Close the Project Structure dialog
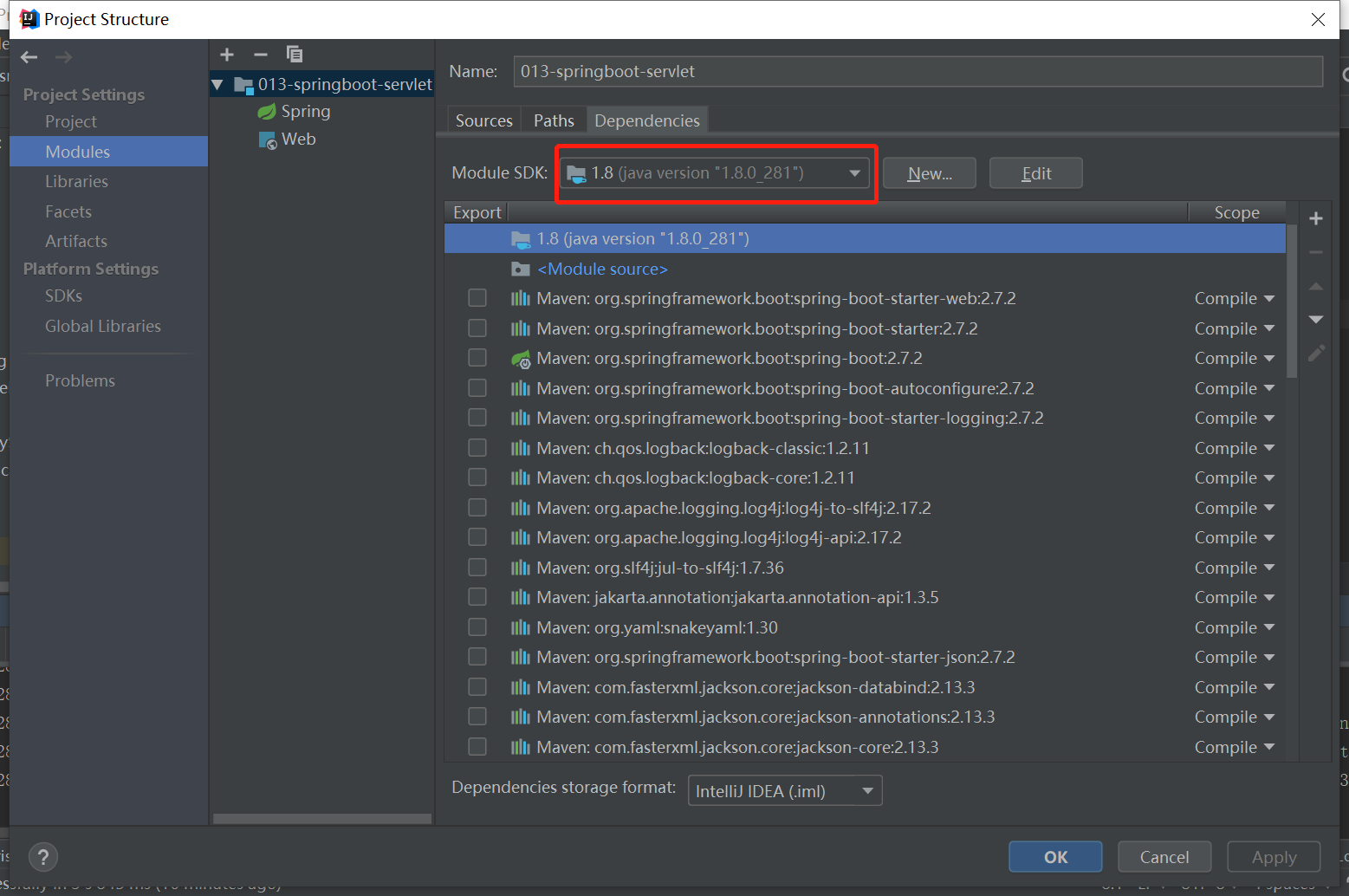This screenshot has height=896, width=1349. tap(1318, 19)
